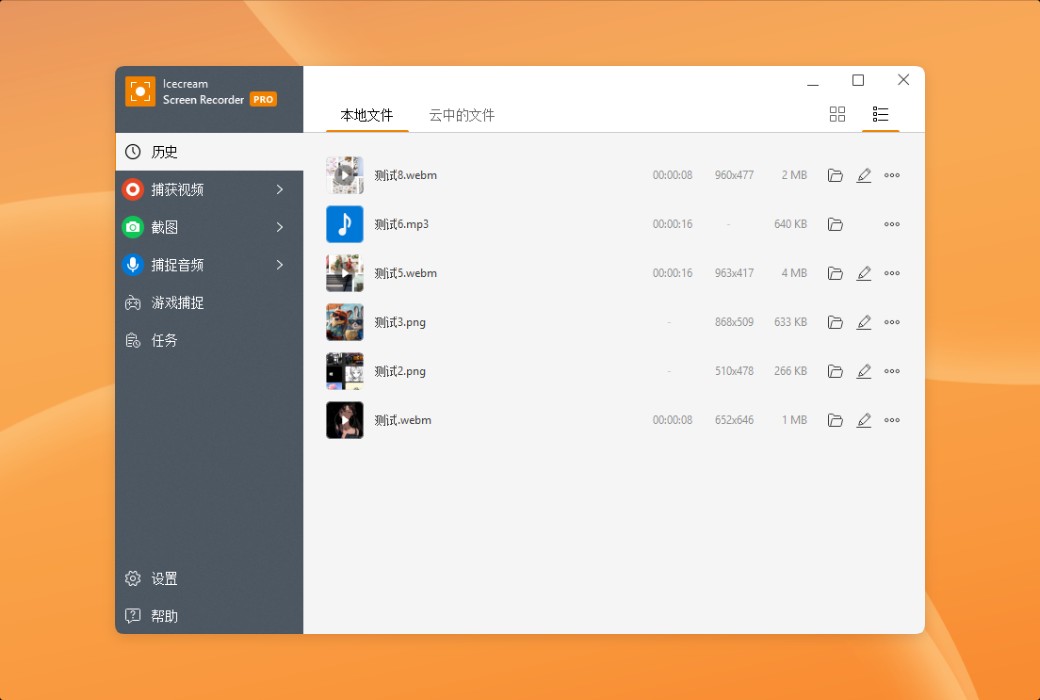Screen dimensions: 1040x700
Task: Switch to list view layout
Action: pos(880,114)
